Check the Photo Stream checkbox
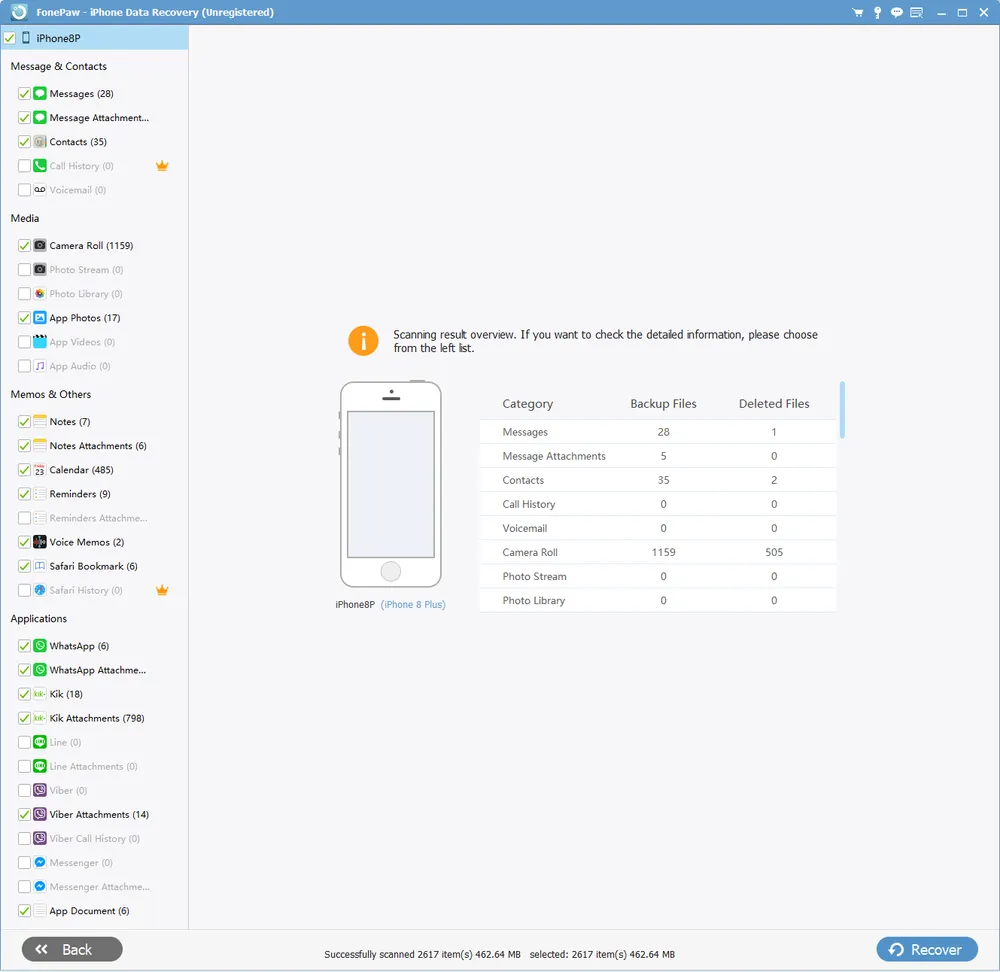This screenshot has width=1000, height=972. click(24, 270)
